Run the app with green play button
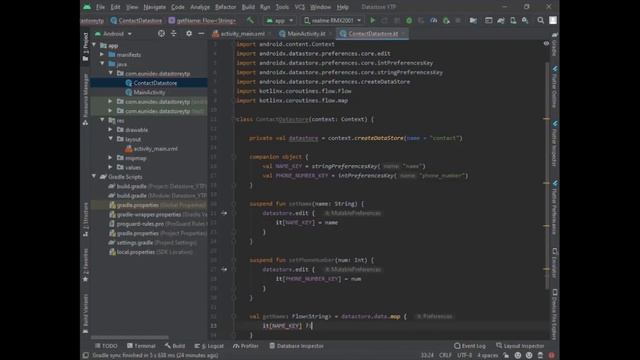Viewport: 640px width, 360px height. coord(372,20)
